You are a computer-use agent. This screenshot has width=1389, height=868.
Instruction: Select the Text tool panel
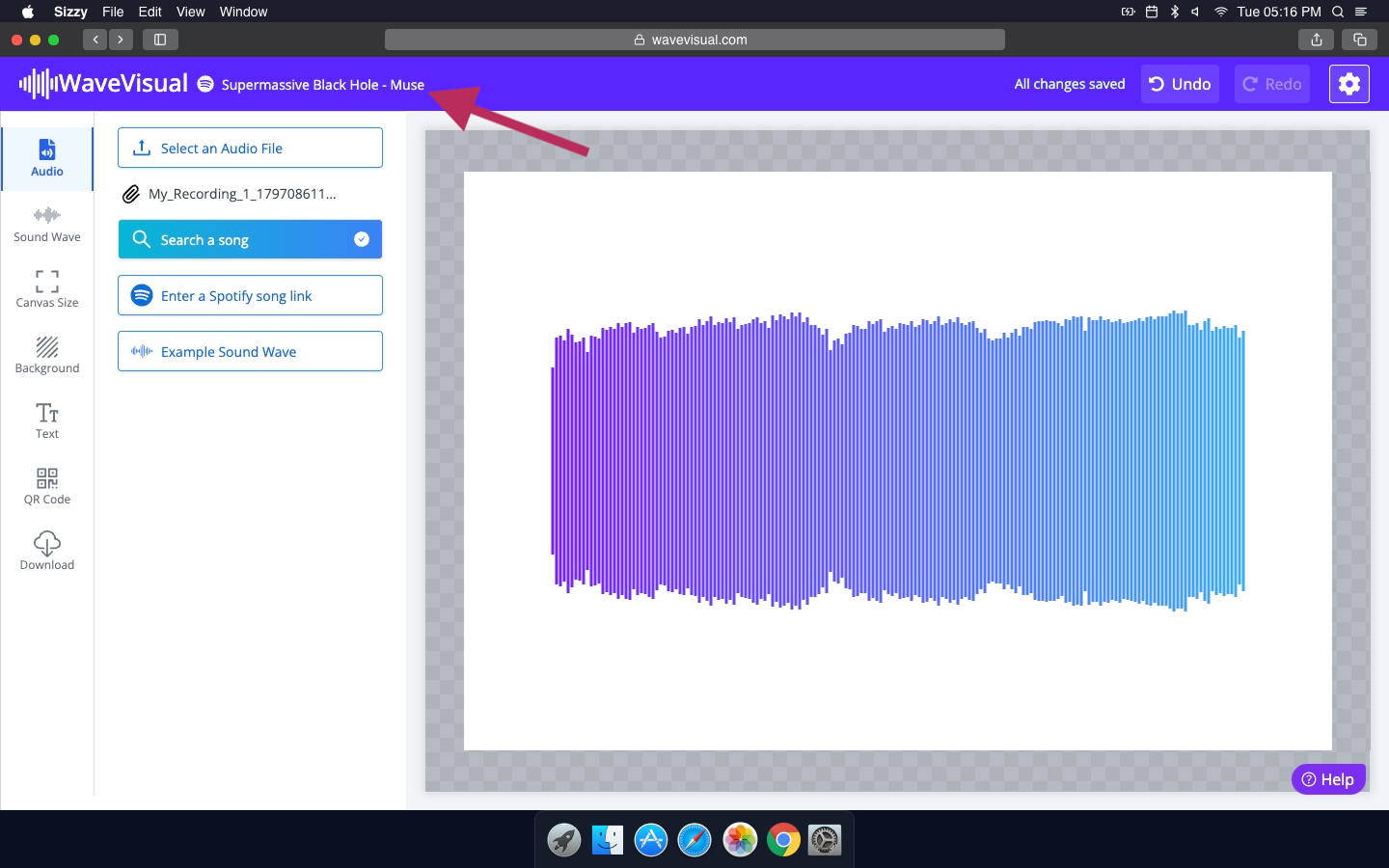pyautogui.click(x=46, y=420)
